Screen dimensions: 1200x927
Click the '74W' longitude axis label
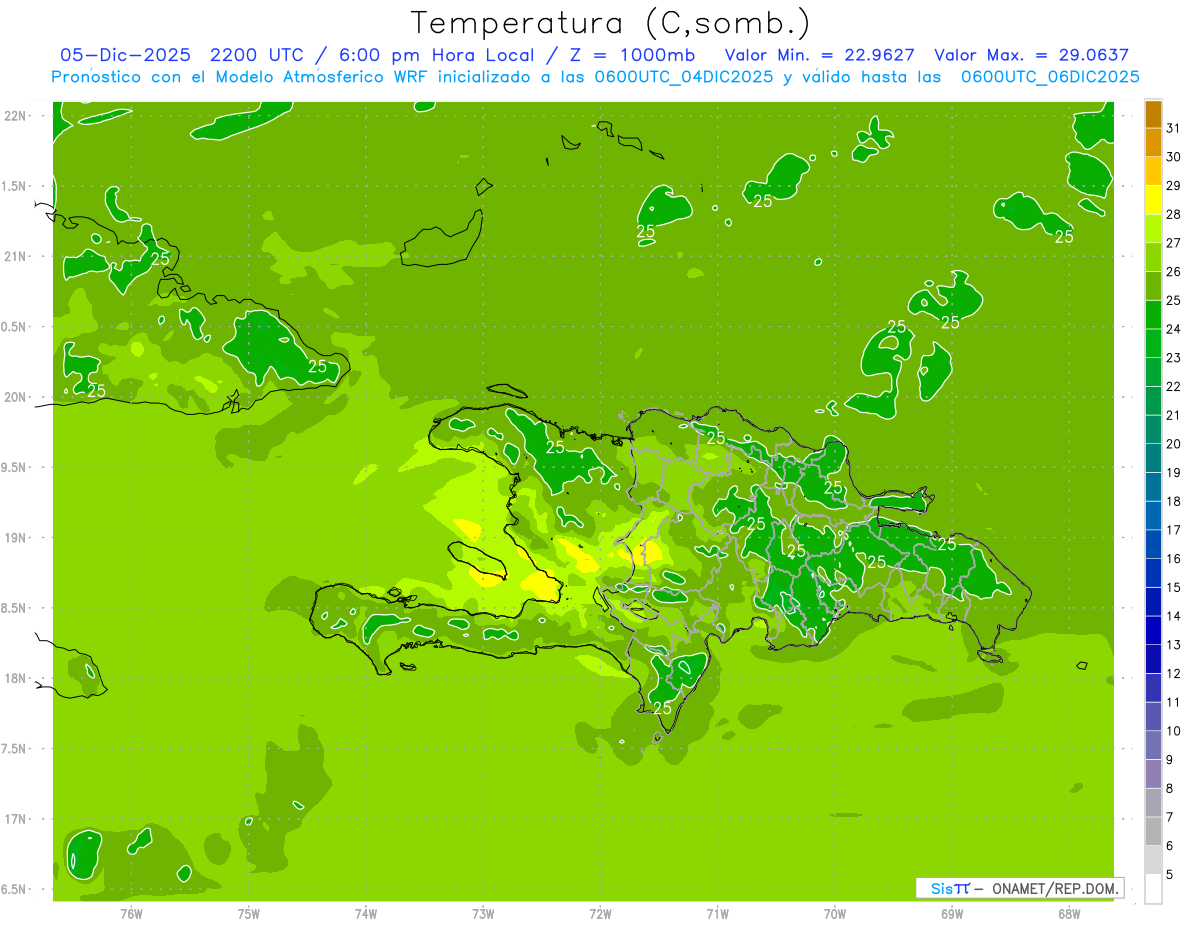tap(366, 914)
